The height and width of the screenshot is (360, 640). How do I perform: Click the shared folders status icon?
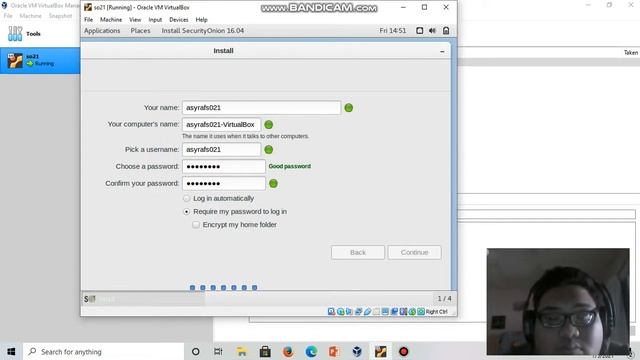coord(376,311)
